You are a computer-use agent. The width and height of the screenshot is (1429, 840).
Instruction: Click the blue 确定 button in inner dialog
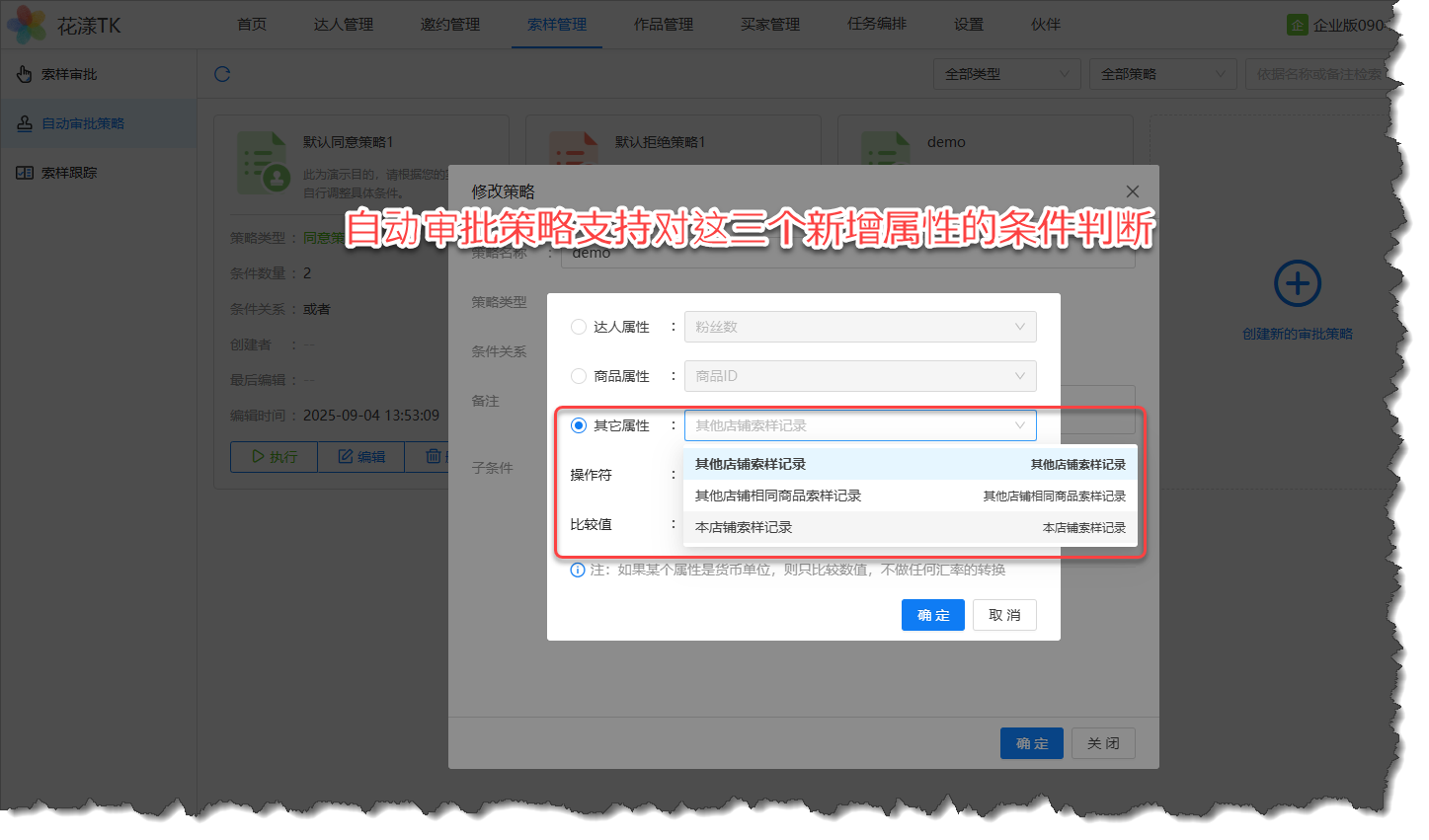point(932,615)
